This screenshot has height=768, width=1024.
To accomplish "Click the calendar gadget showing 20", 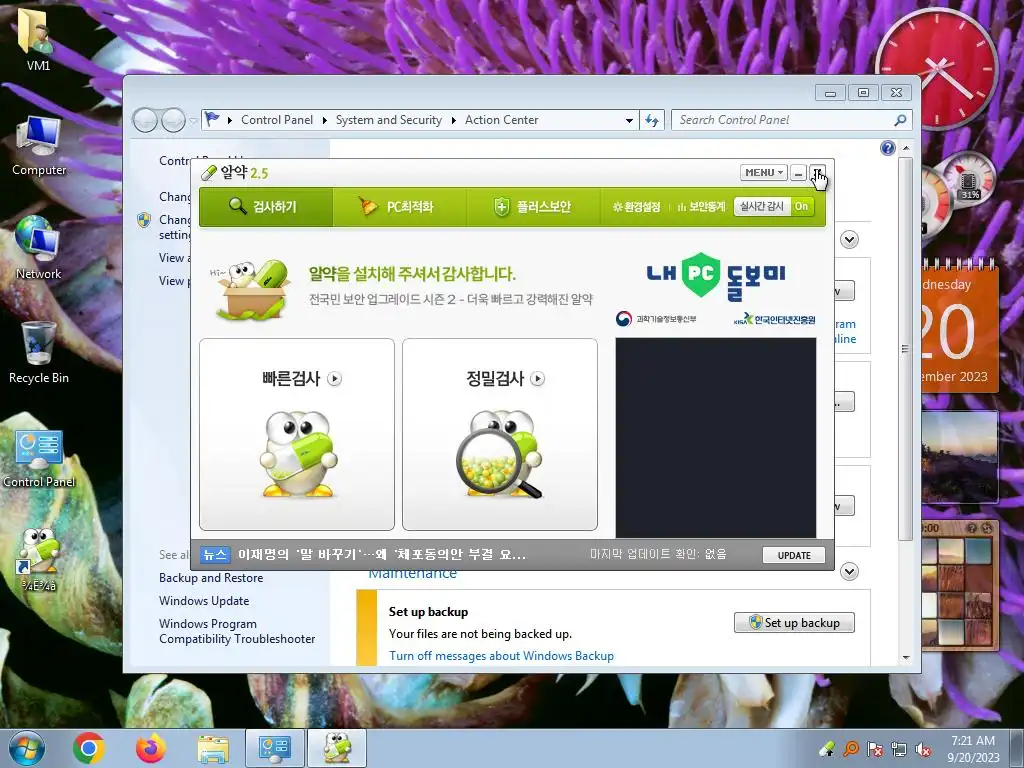I will click(x=959, y=327).
